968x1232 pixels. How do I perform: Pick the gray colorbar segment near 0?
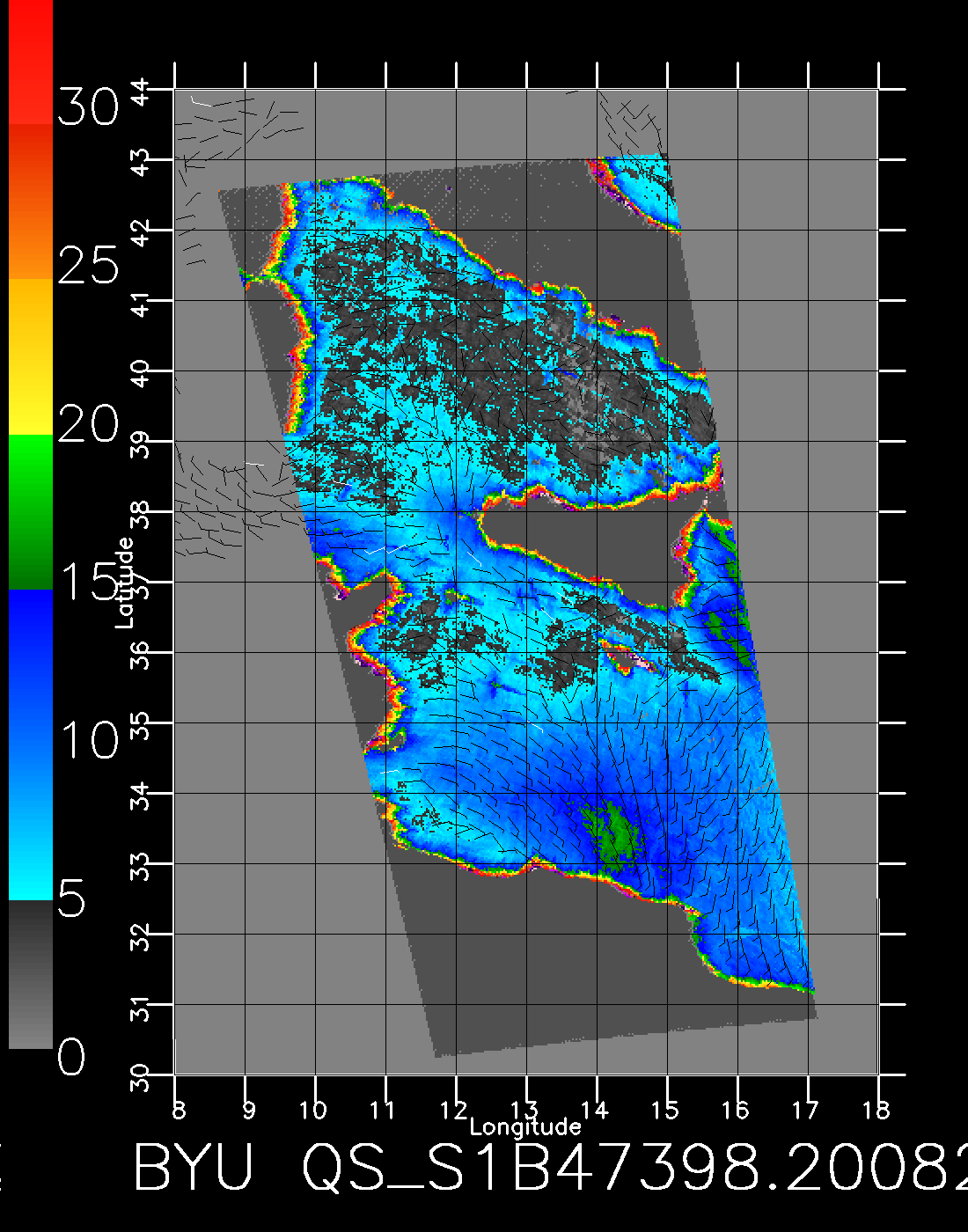pos(31,974)
